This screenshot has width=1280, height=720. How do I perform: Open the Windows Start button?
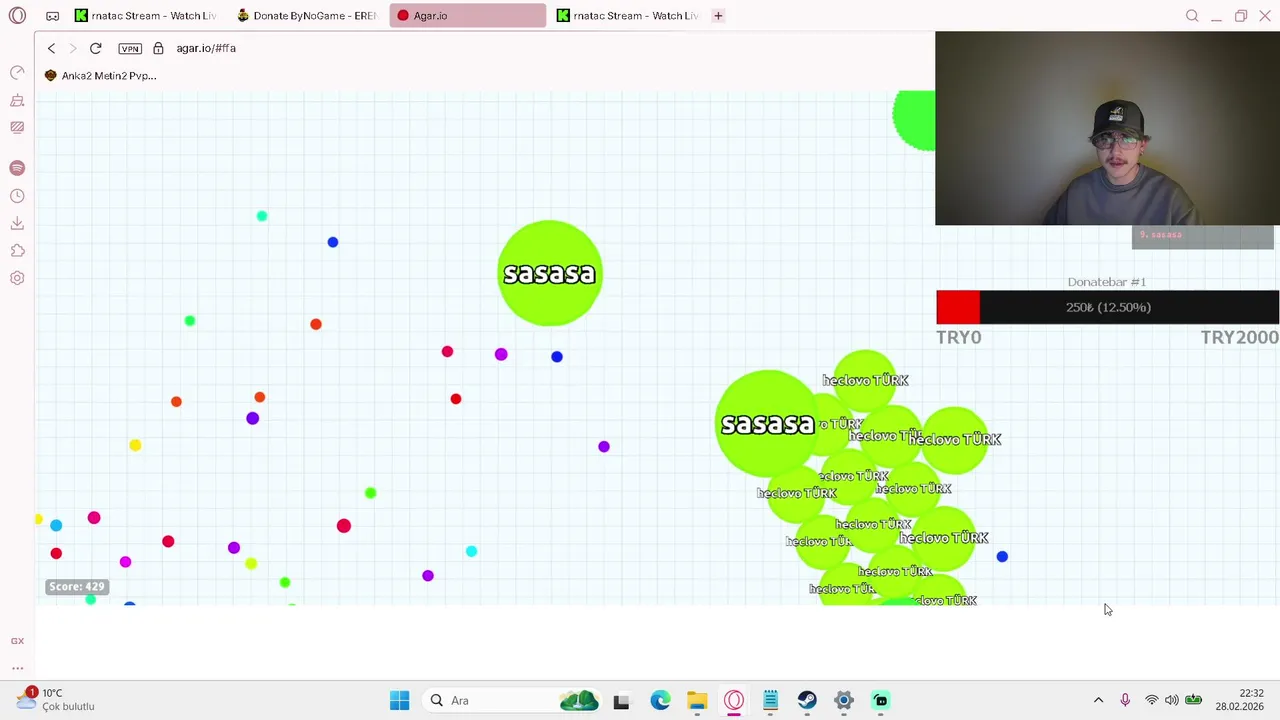(399, 700)
